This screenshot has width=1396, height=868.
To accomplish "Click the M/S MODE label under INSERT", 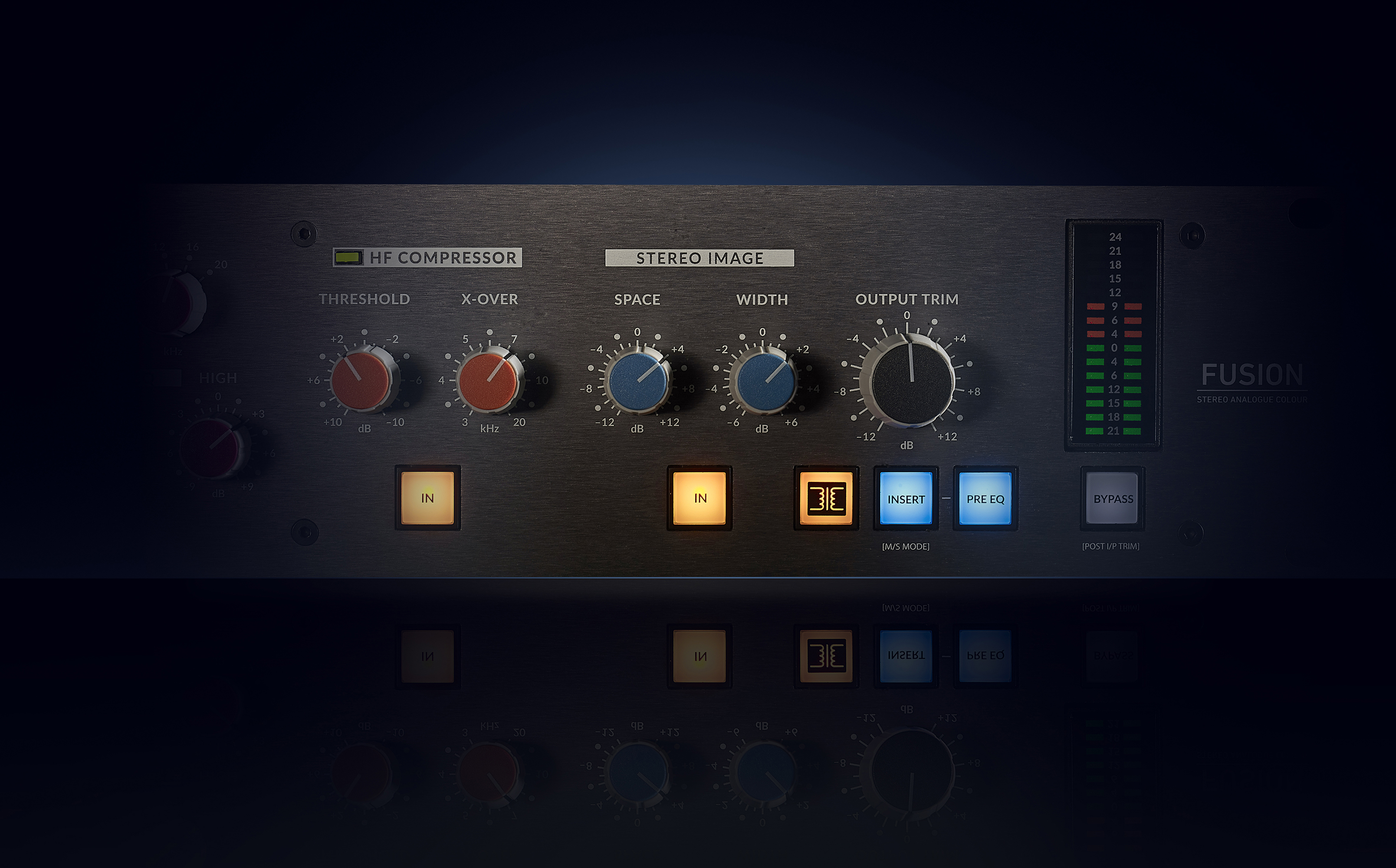I will click(906, 546).
